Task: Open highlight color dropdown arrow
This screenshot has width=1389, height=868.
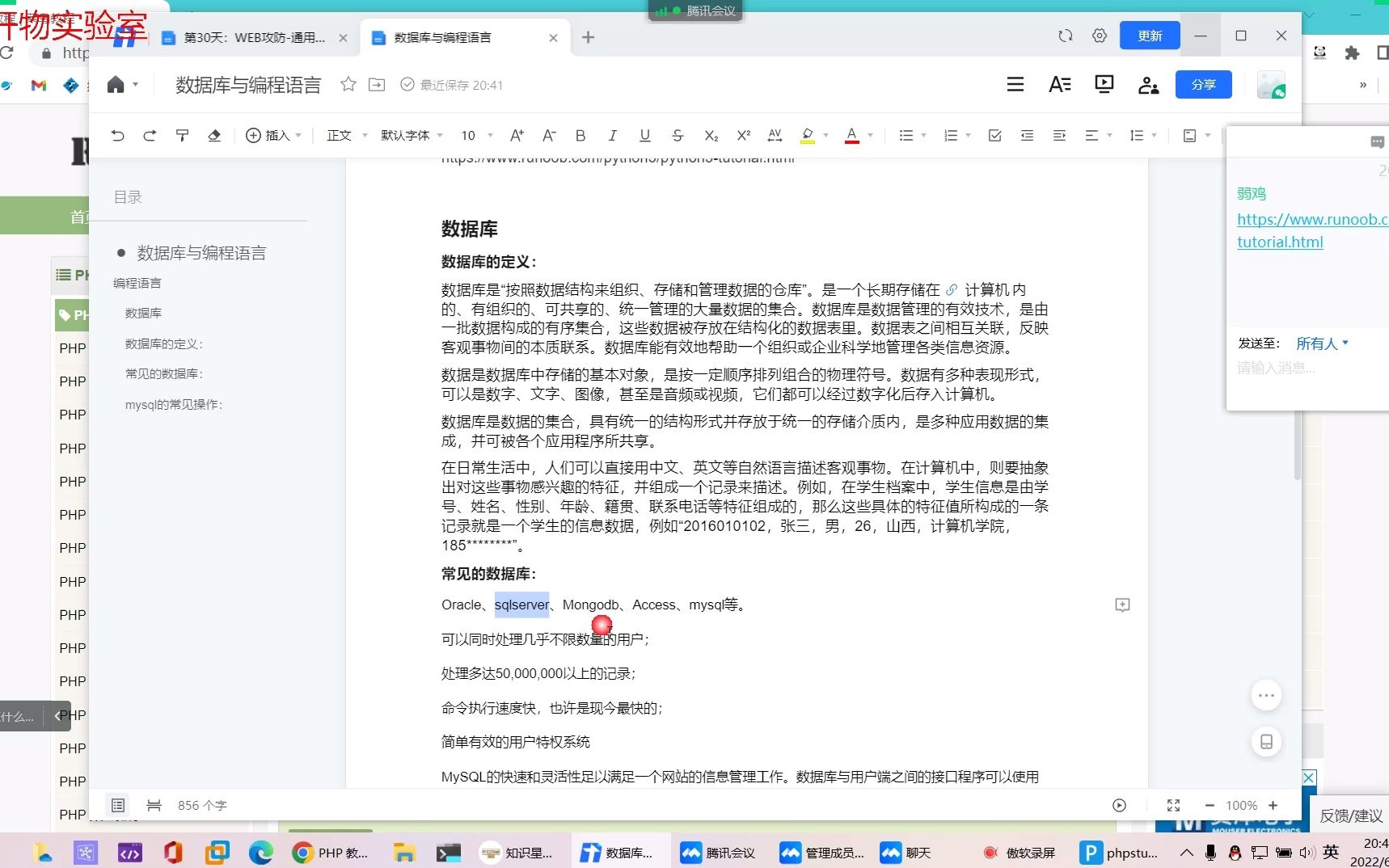Action: [825, 136]
